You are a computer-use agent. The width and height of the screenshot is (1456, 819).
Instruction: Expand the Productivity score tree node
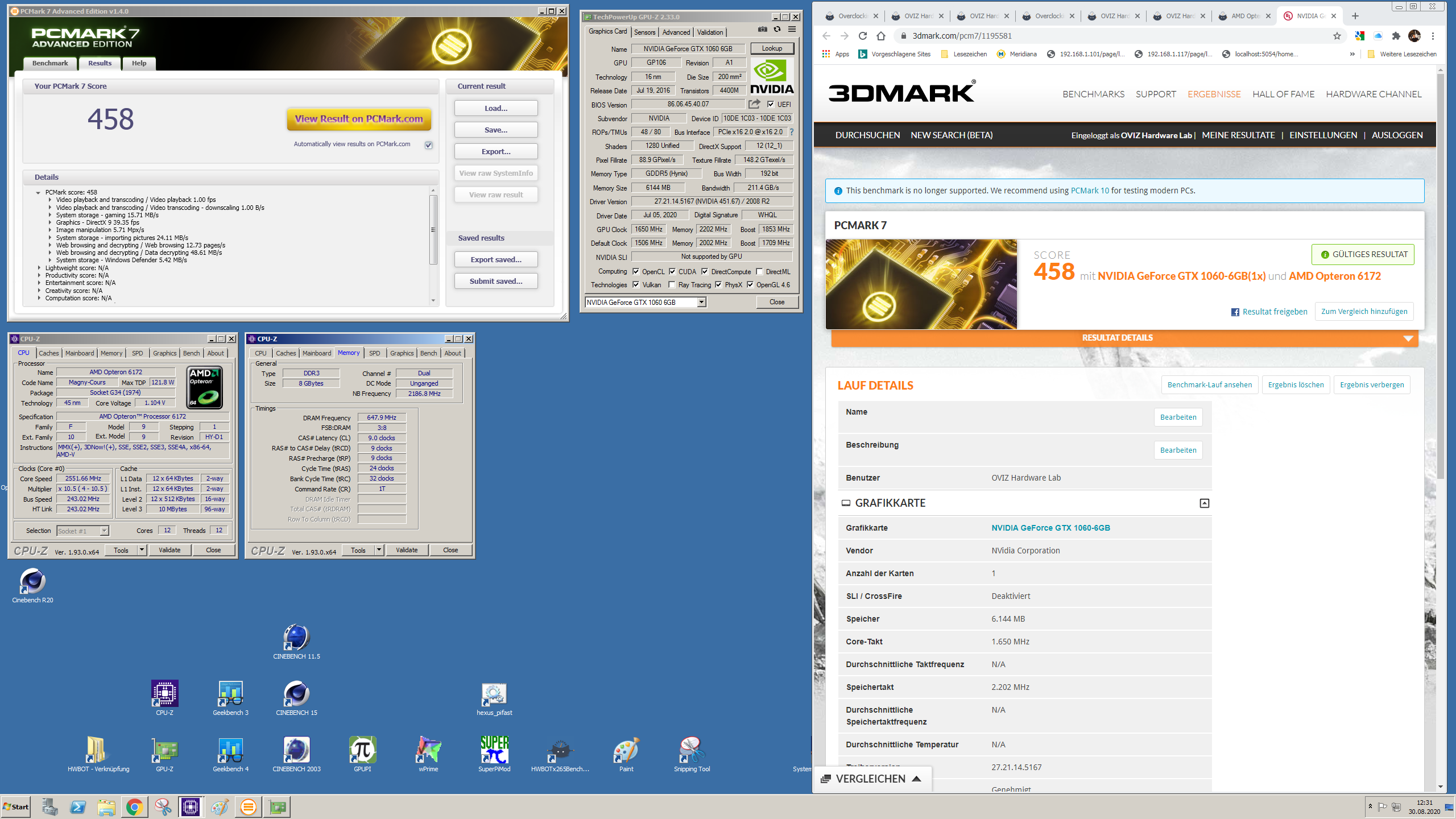[x=39, y=275]
